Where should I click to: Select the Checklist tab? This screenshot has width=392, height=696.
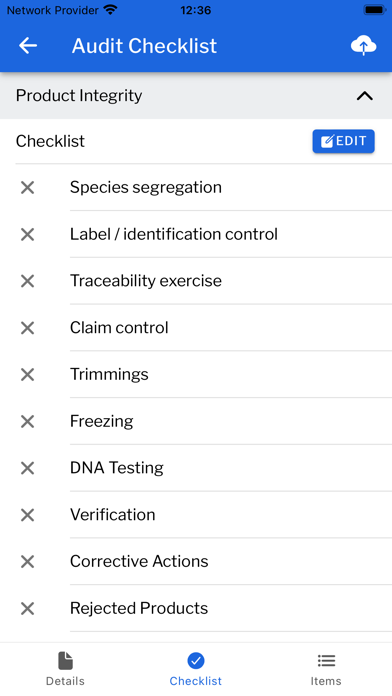[196, 669]
